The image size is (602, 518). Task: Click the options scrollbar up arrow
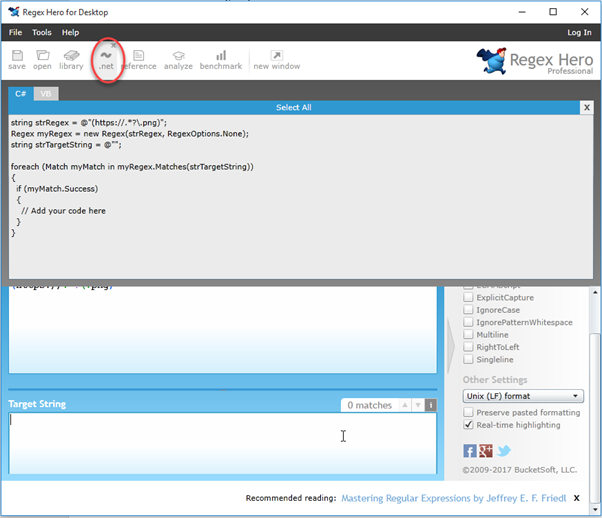point(595,292)
